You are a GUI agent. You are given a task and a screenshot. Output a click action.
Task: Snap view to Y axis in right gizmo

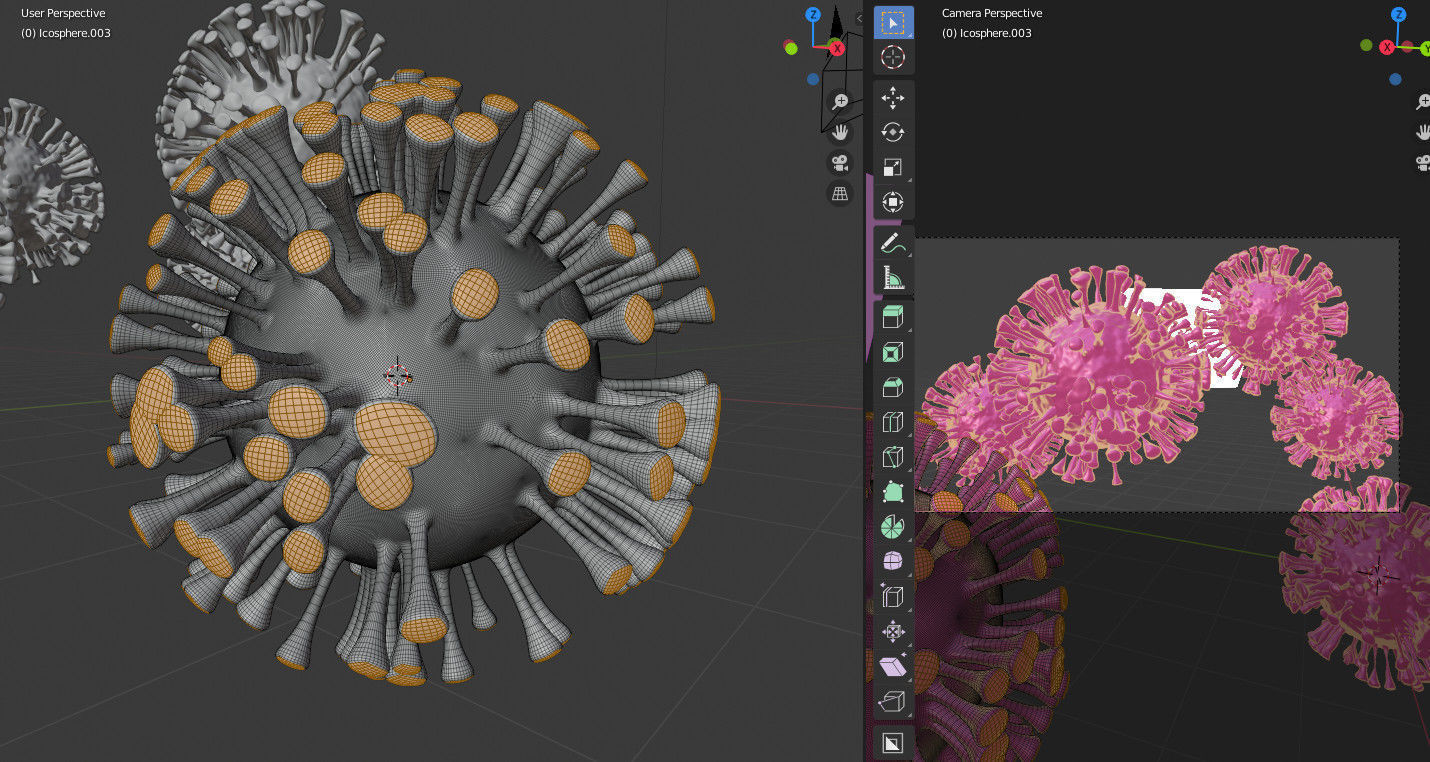(1424, 48)
